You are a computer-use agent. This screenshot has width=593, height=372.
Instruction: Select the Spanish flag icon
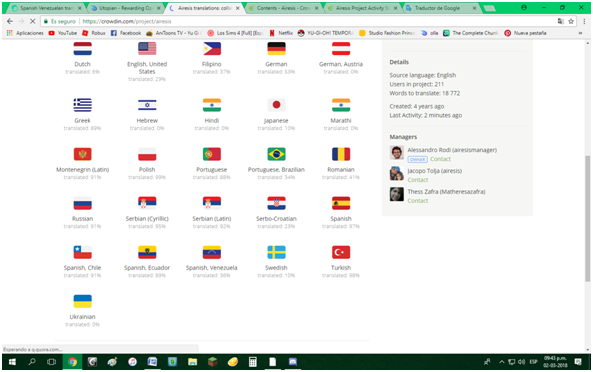[341, 203]
